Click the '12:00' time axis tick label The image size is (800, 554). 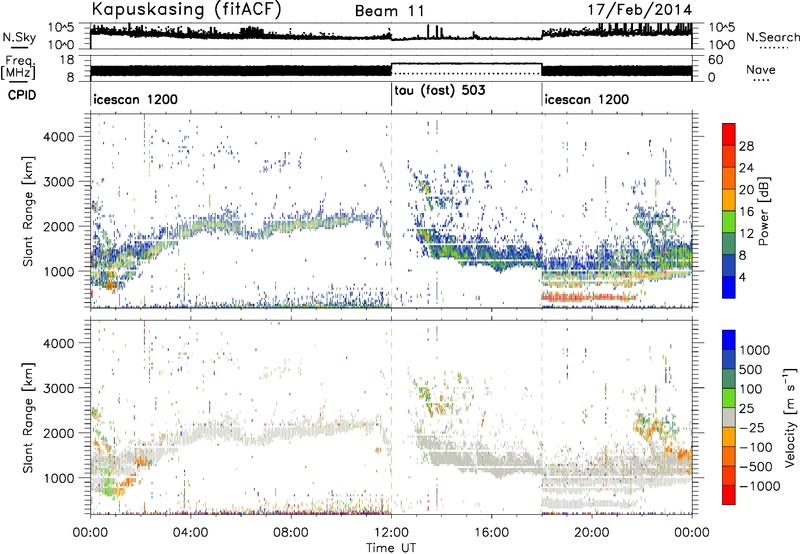click(x=391, y=533)
